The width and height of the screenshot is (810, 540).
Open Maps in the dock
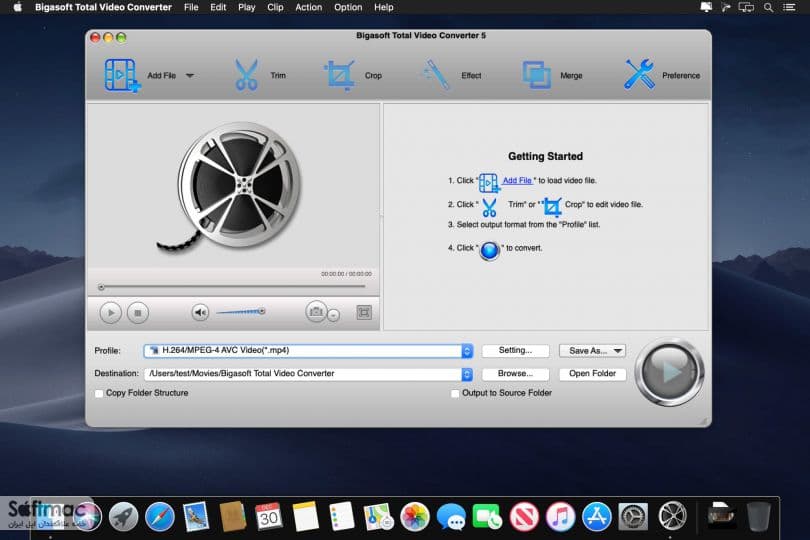tap(378, 516)
